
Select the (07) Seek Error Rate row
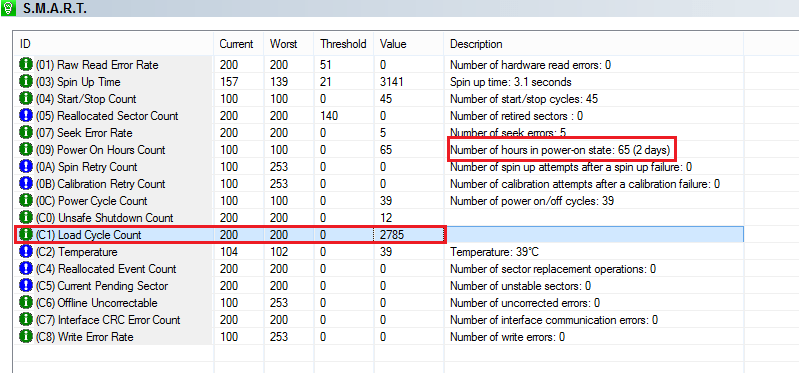(x=379, y=132)
